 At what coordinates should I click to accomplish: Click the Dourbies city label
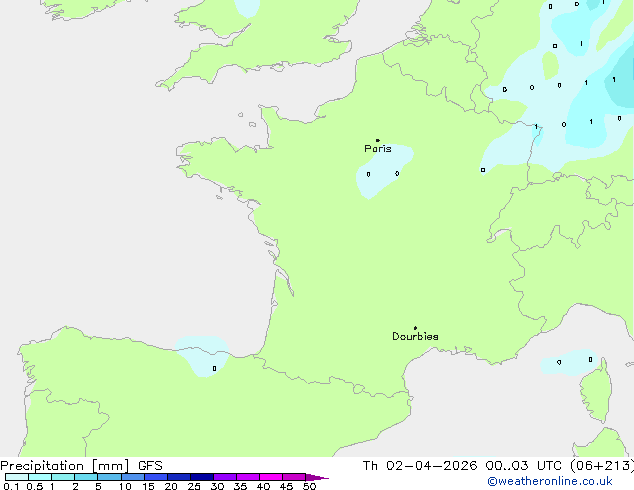415,336
